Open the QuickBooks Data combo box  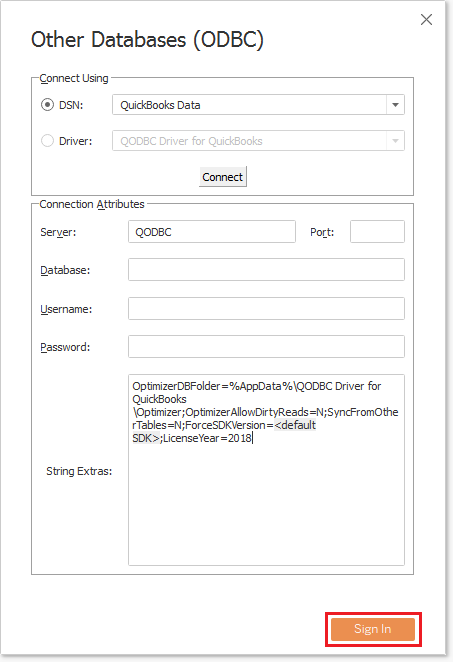[258, 105]
